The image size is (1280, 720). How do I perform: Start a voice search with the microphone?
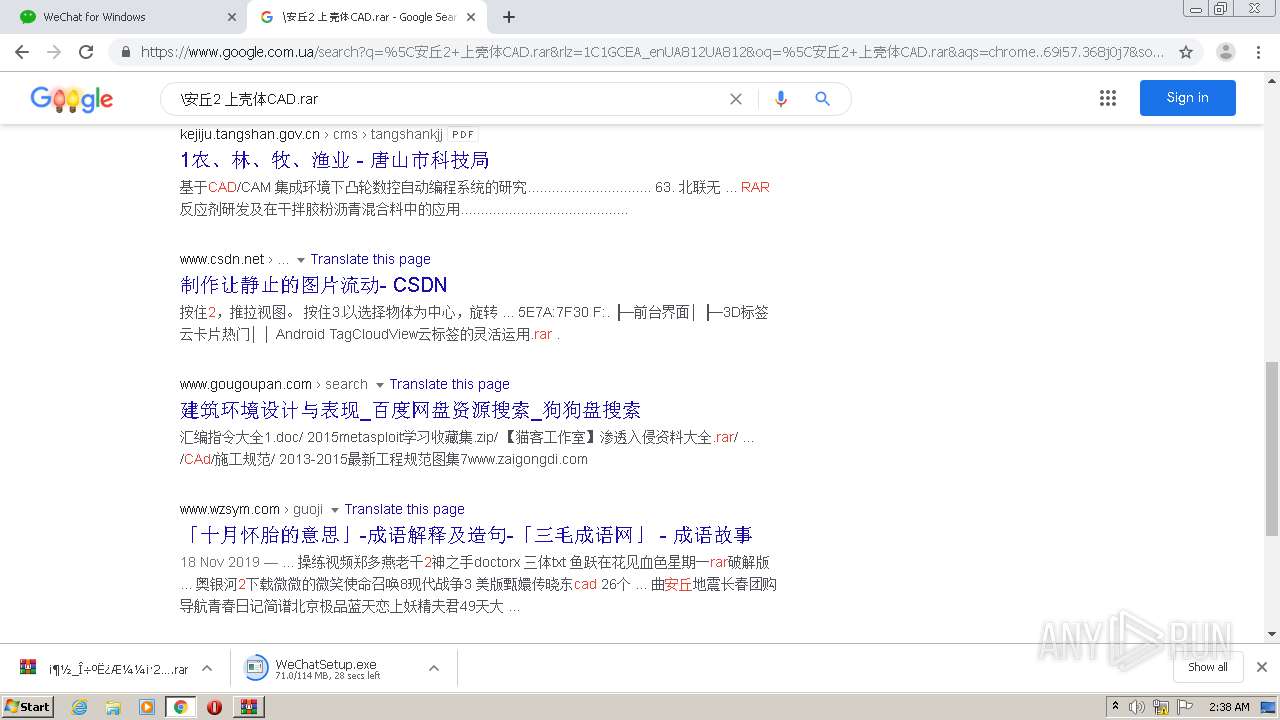[781, 99]
